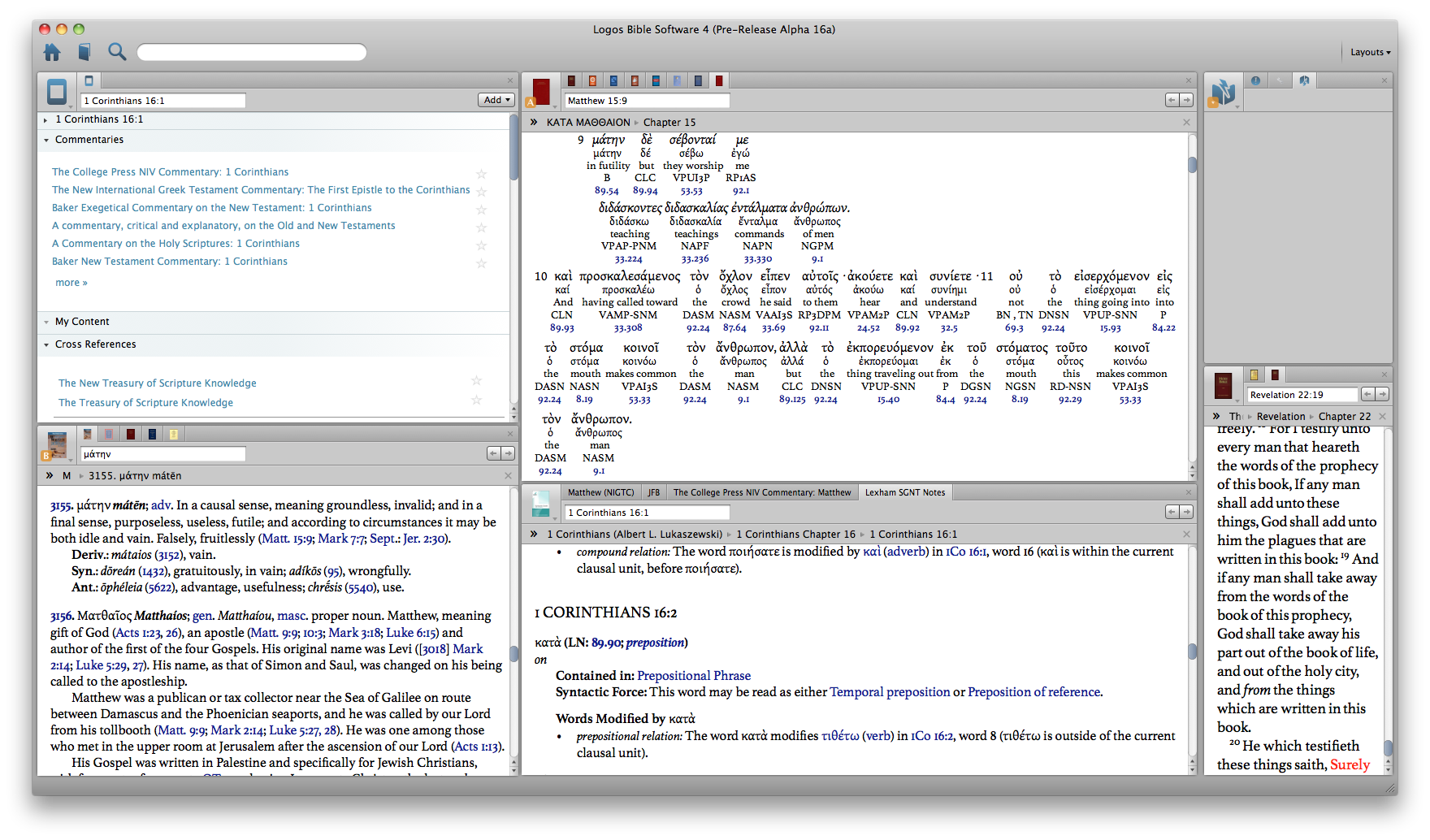The image size is (1430, 840).
Task: Go forward in the Matthew 15:9 panel
Action: pyautogui.click(x=1186, y=100)
